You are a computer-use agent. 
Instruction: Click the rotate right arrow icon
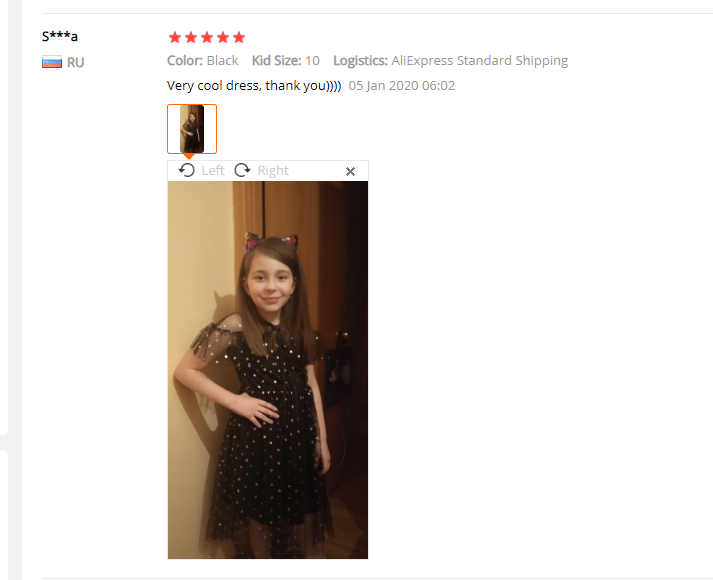click(242, 170)
